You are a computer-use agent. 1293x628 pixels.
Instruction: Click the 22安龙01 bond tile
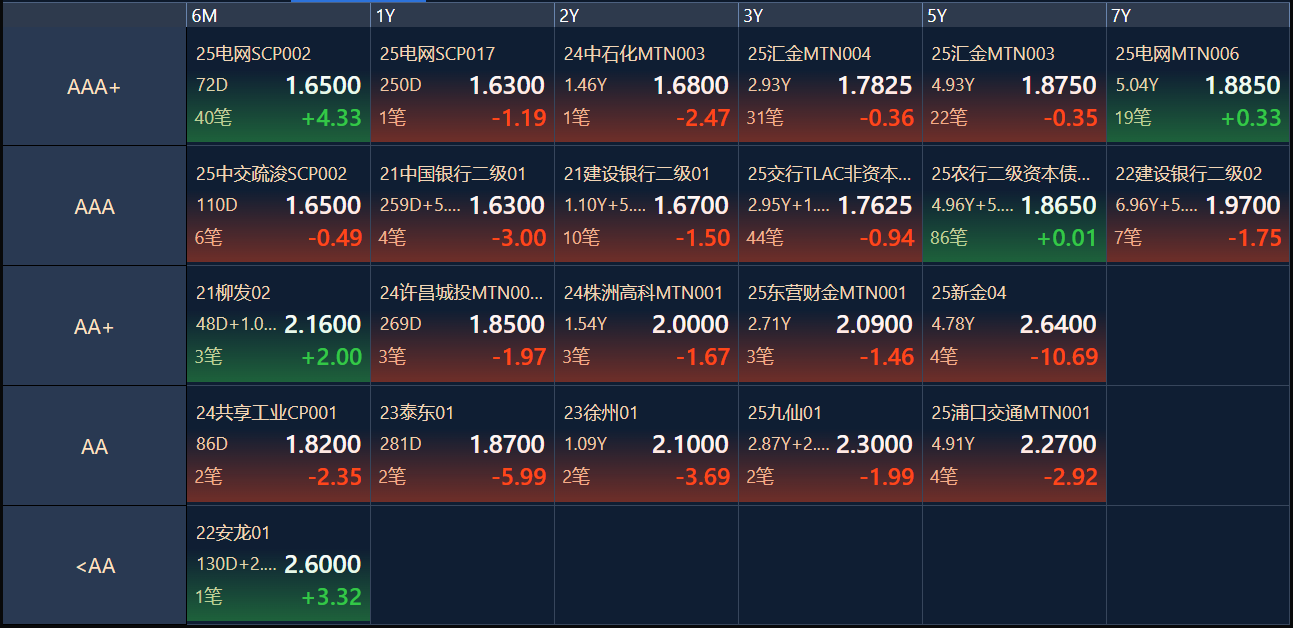(279, 564)
